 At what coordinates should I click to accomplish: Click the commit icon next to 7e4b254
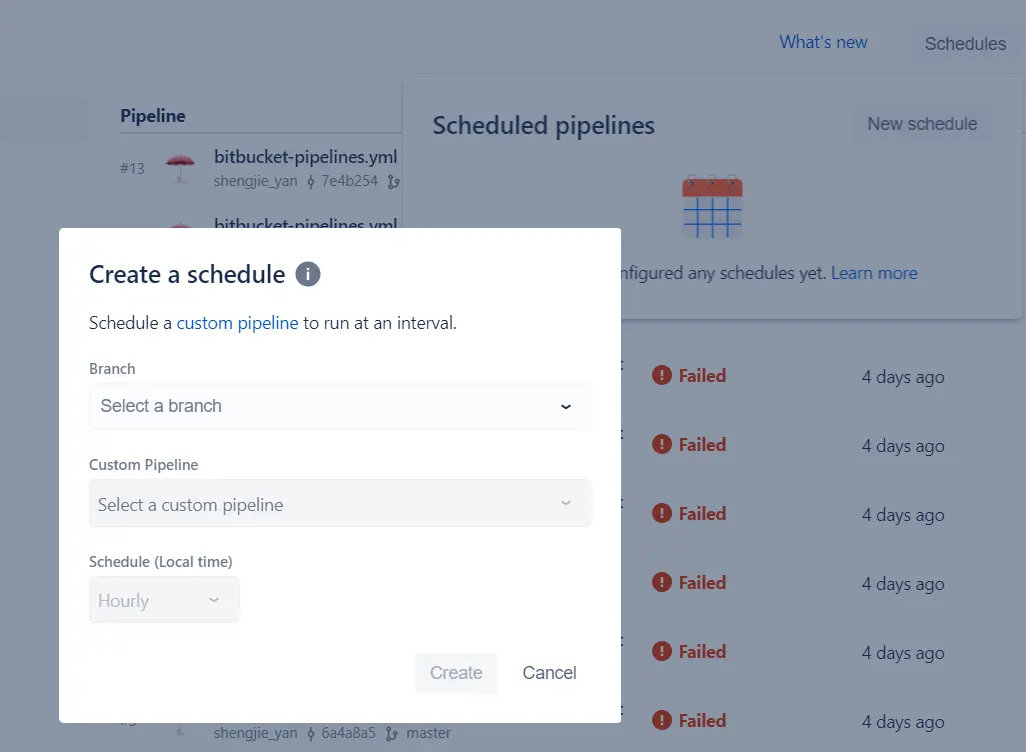(310, 181)
